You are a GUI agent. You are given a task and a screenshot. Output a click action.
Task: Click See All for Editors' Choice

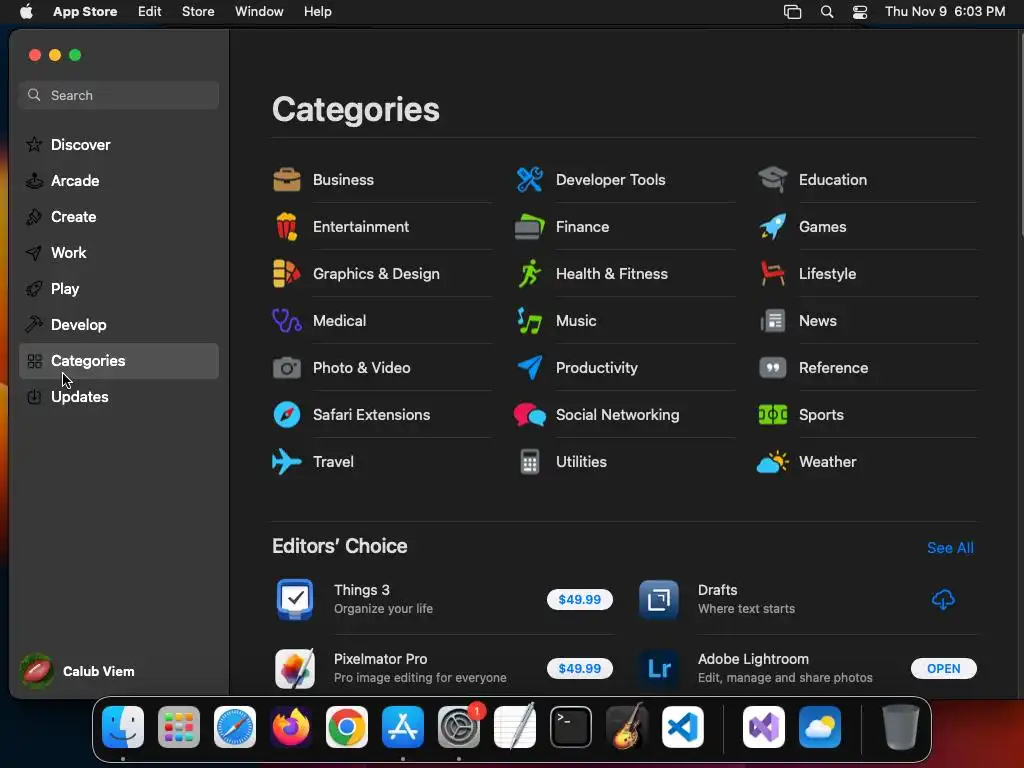pos(950,548)
